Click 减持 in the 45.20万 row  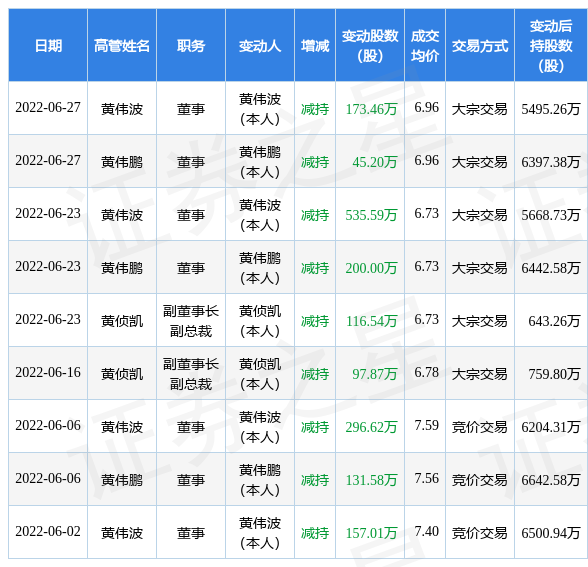(315, 162)
